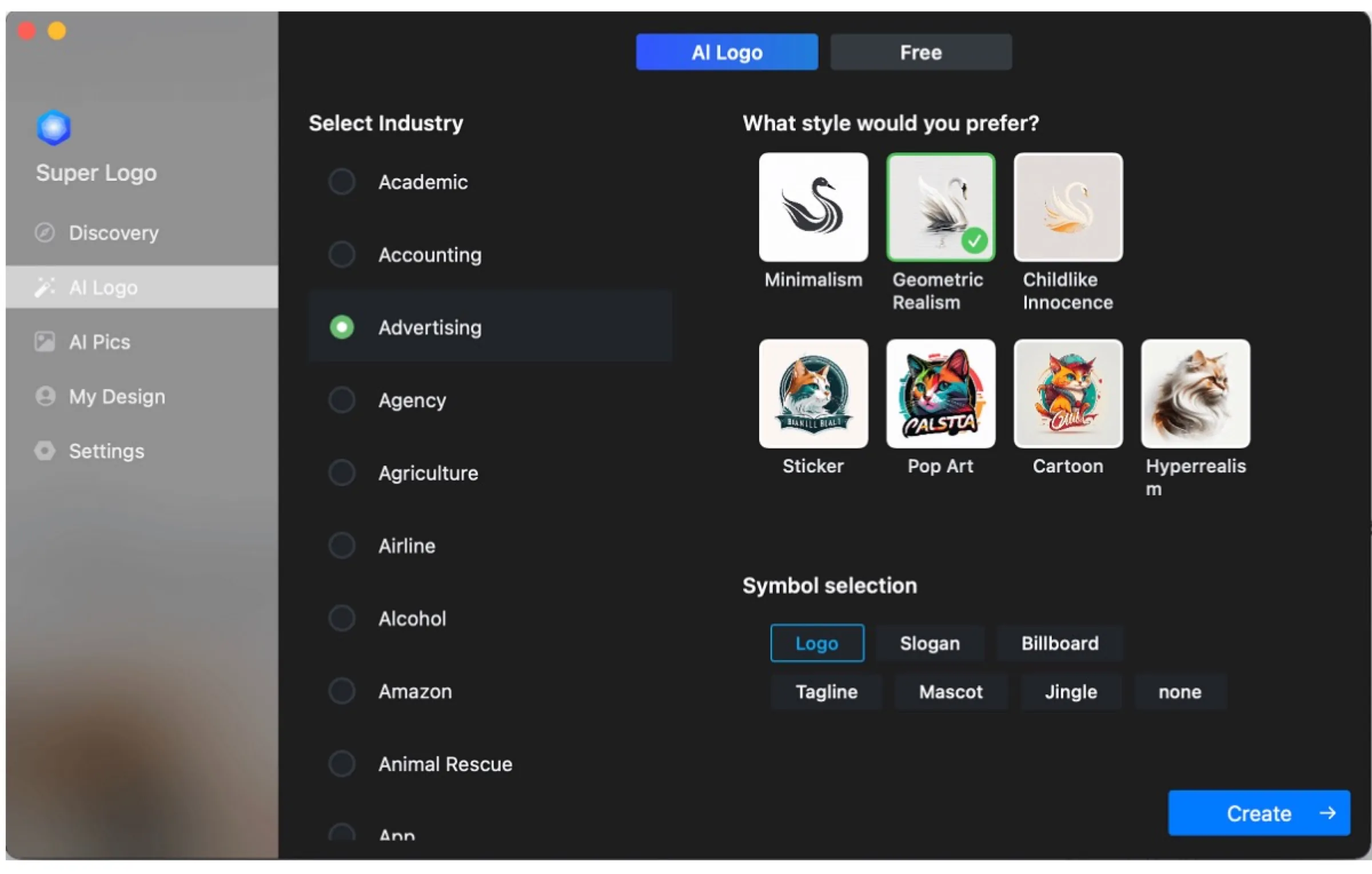Select the Animal Rescue industry

tap(445, 764)
